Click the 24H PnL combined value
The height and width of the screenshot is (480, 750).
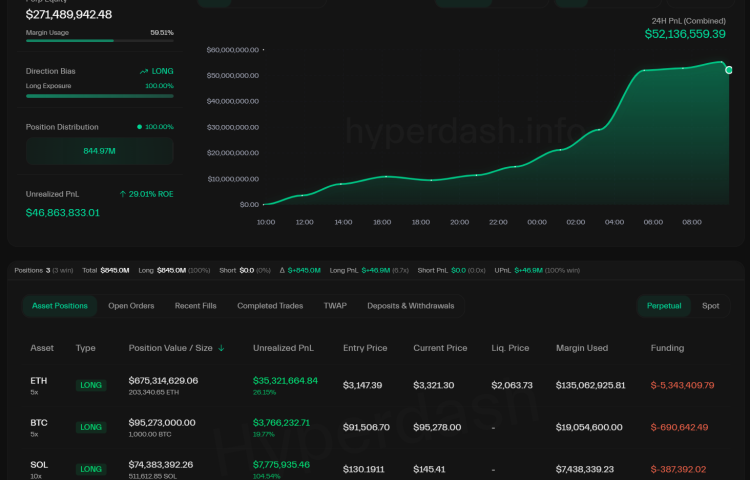(x=685, y=34)
